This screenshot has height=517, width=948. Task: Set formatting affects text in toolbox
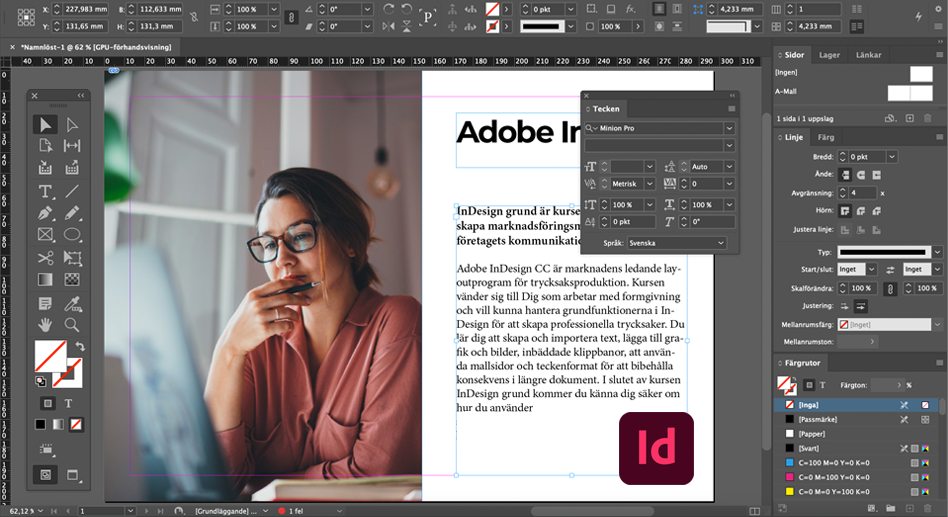[x=68, y=403]
